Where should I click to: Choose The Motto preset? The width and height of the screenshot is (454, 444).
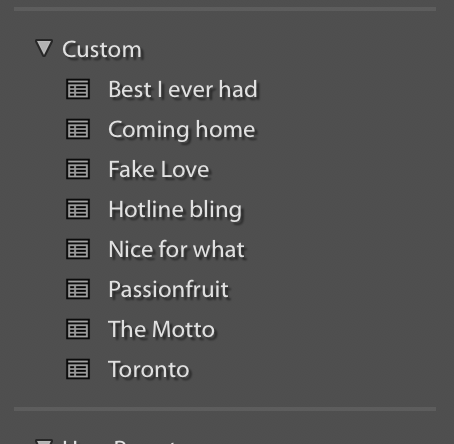tap(161, 329)
